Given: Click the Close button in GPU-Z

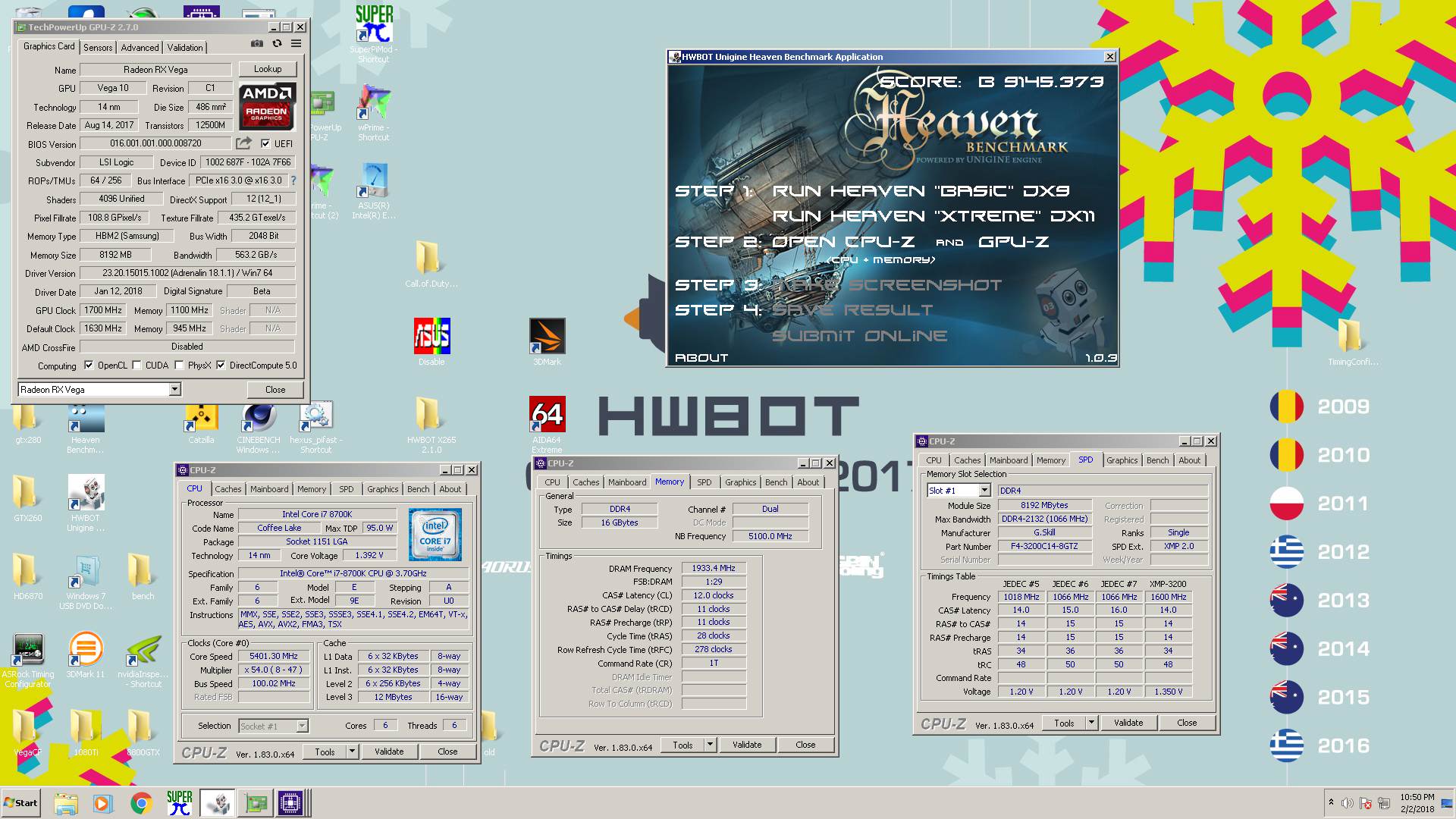Looking at the screenshot, I should [x=275, y=390].
